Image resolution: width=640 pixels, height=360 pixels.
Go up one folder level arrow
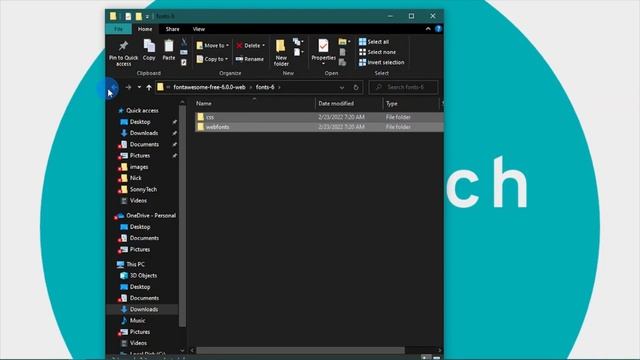149,87
